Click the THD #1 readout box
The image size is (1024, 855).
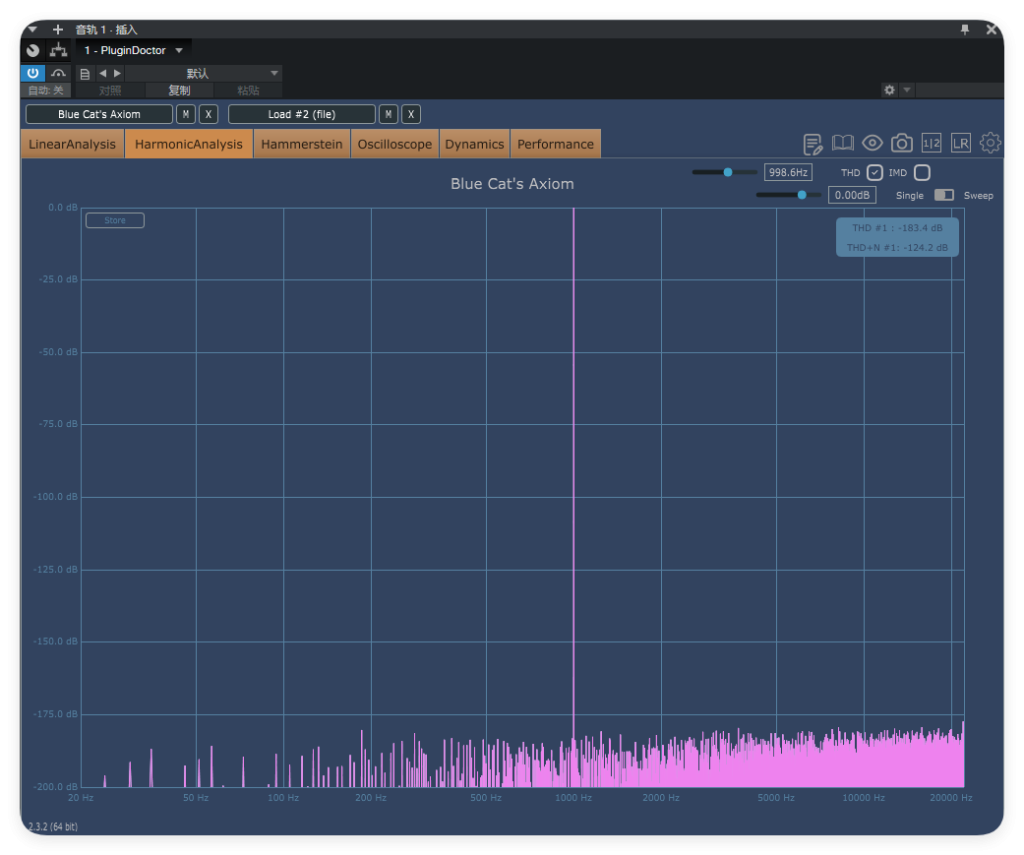click(x=897, y=237)
